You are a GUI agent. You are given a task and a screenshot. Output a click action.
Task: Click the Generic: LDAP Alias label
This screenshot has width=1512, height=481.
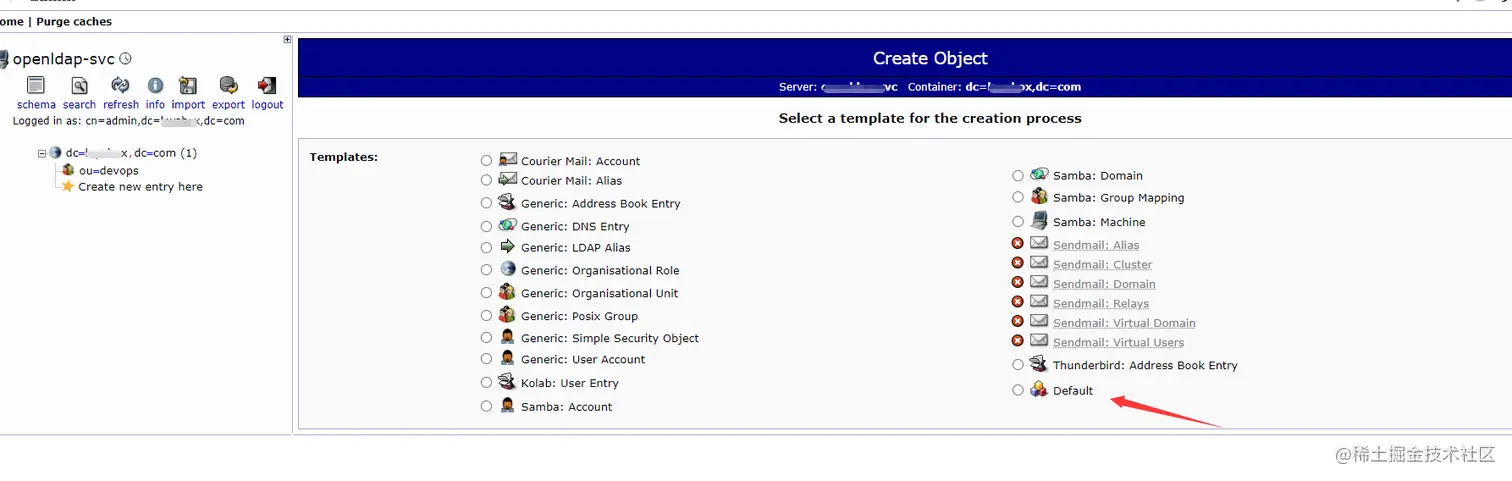point(576,247)
